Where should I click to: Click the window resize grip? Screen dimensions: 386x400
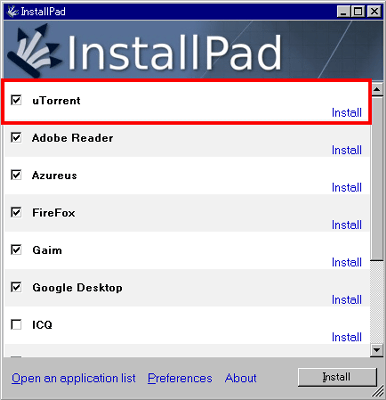pos(377,391)
